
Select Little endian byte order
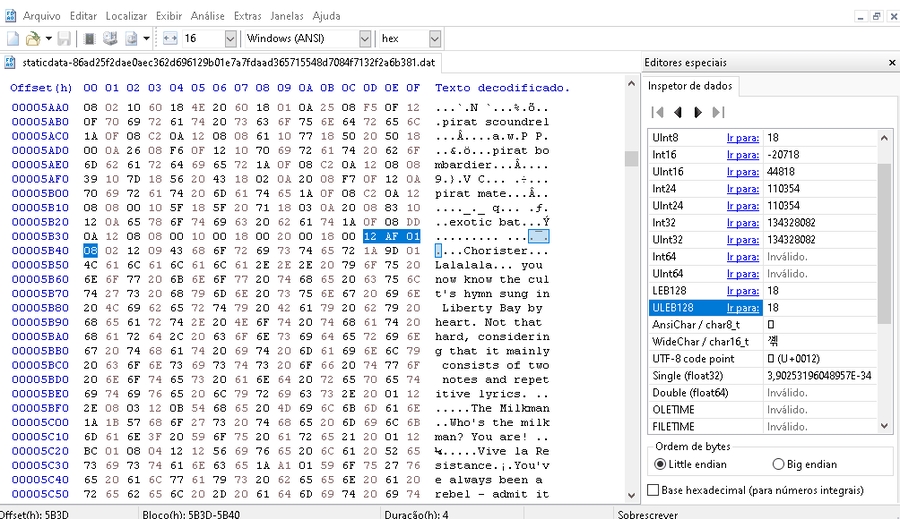coord(660,464)
